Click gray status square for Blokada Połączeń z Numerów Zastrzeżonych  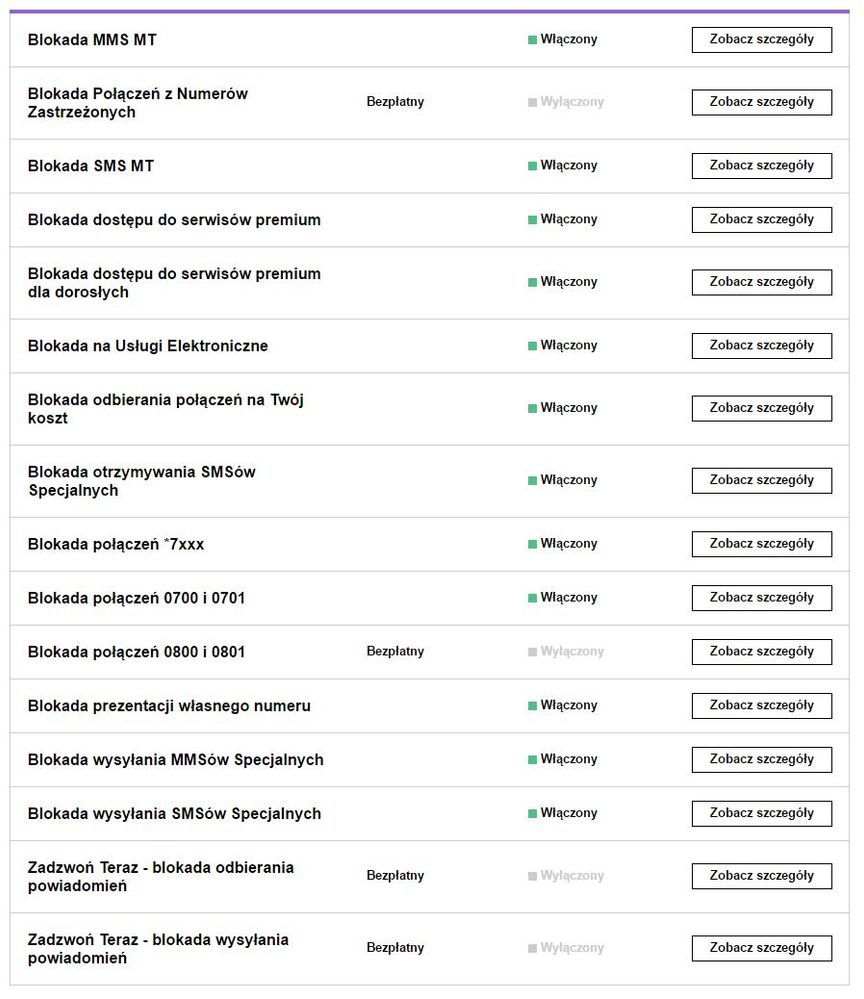pyautogui.click(x=533, y=102)
